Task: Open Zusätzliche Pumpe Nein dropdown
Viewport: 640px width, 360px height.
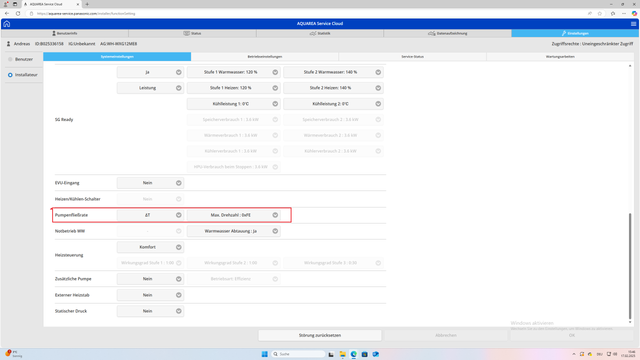Action: click(x=150, y=279)
